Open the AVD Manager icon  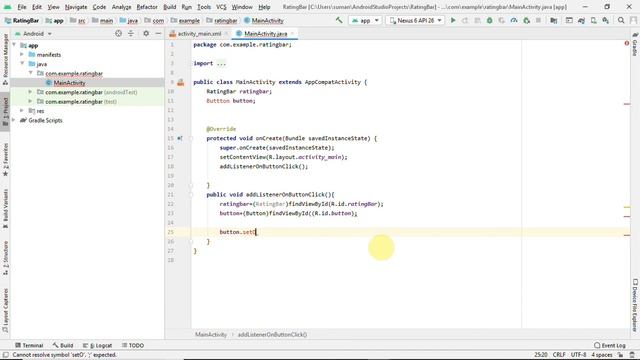point(593,20)
